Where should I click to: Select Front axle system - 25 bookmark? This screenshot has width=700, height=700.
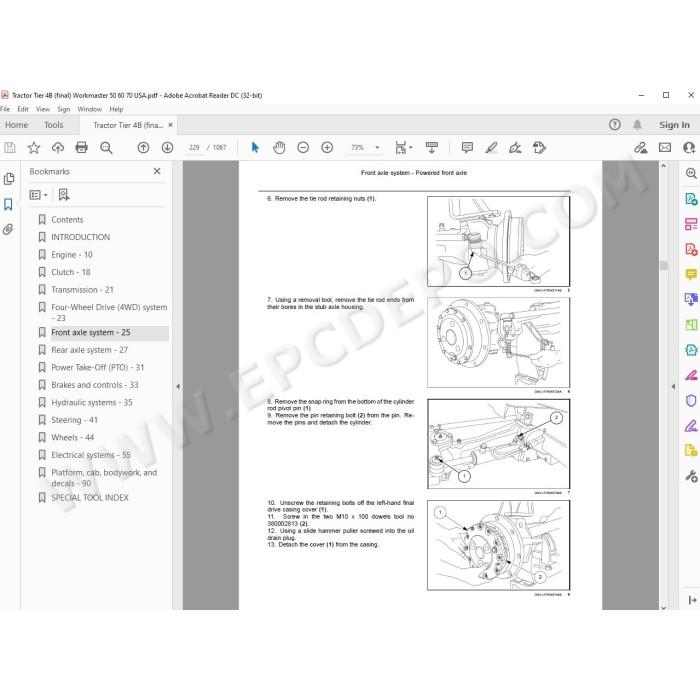91,333
